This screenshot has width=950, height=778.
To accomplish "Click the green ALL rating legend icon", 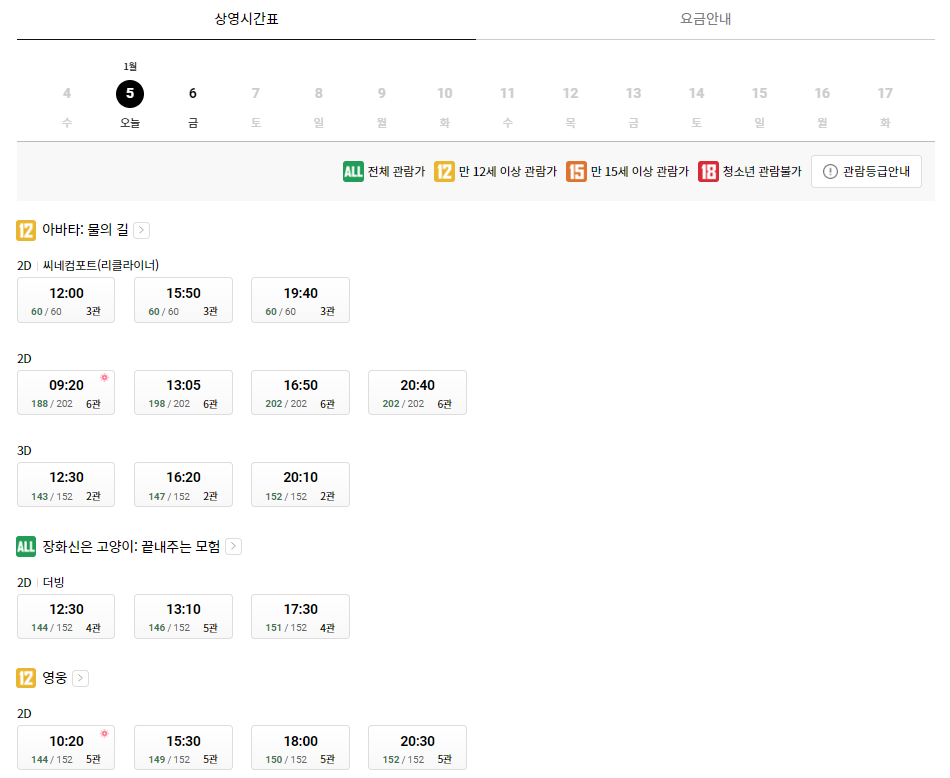I will (x=352, y=171).
